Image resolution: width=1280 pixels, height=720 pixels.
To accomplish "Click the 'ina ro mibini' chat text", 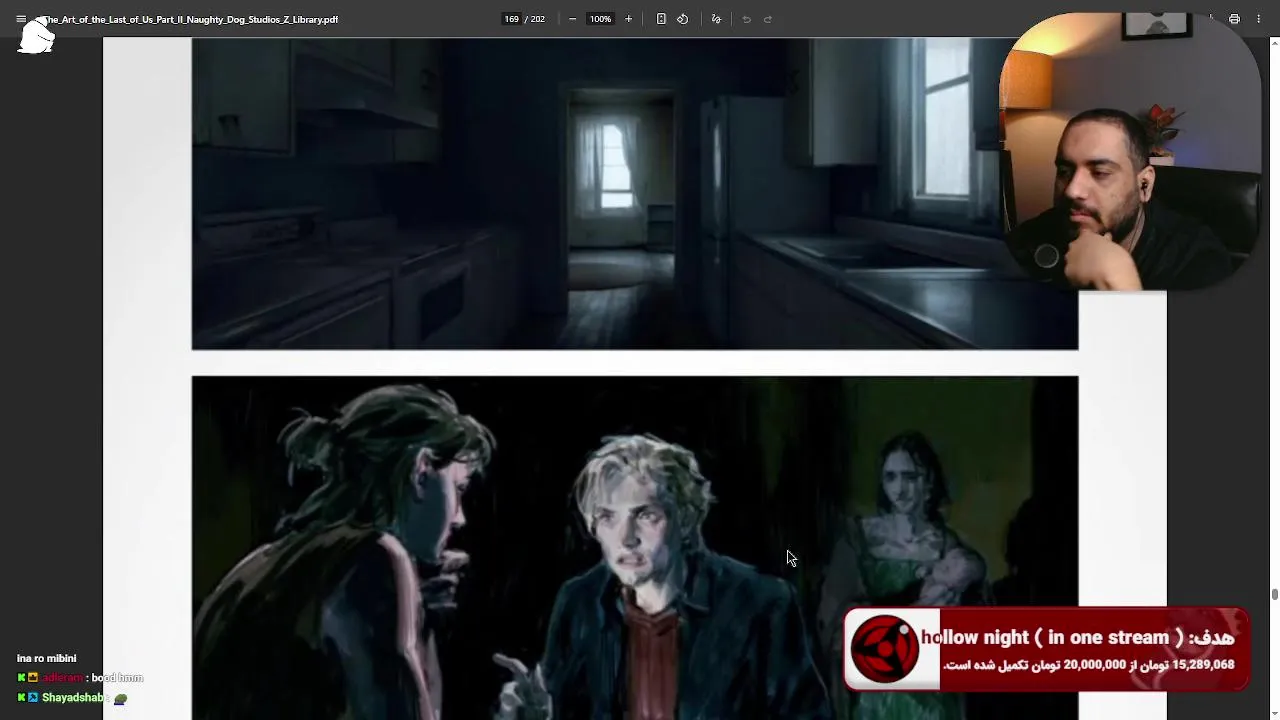I will point(46,658).
